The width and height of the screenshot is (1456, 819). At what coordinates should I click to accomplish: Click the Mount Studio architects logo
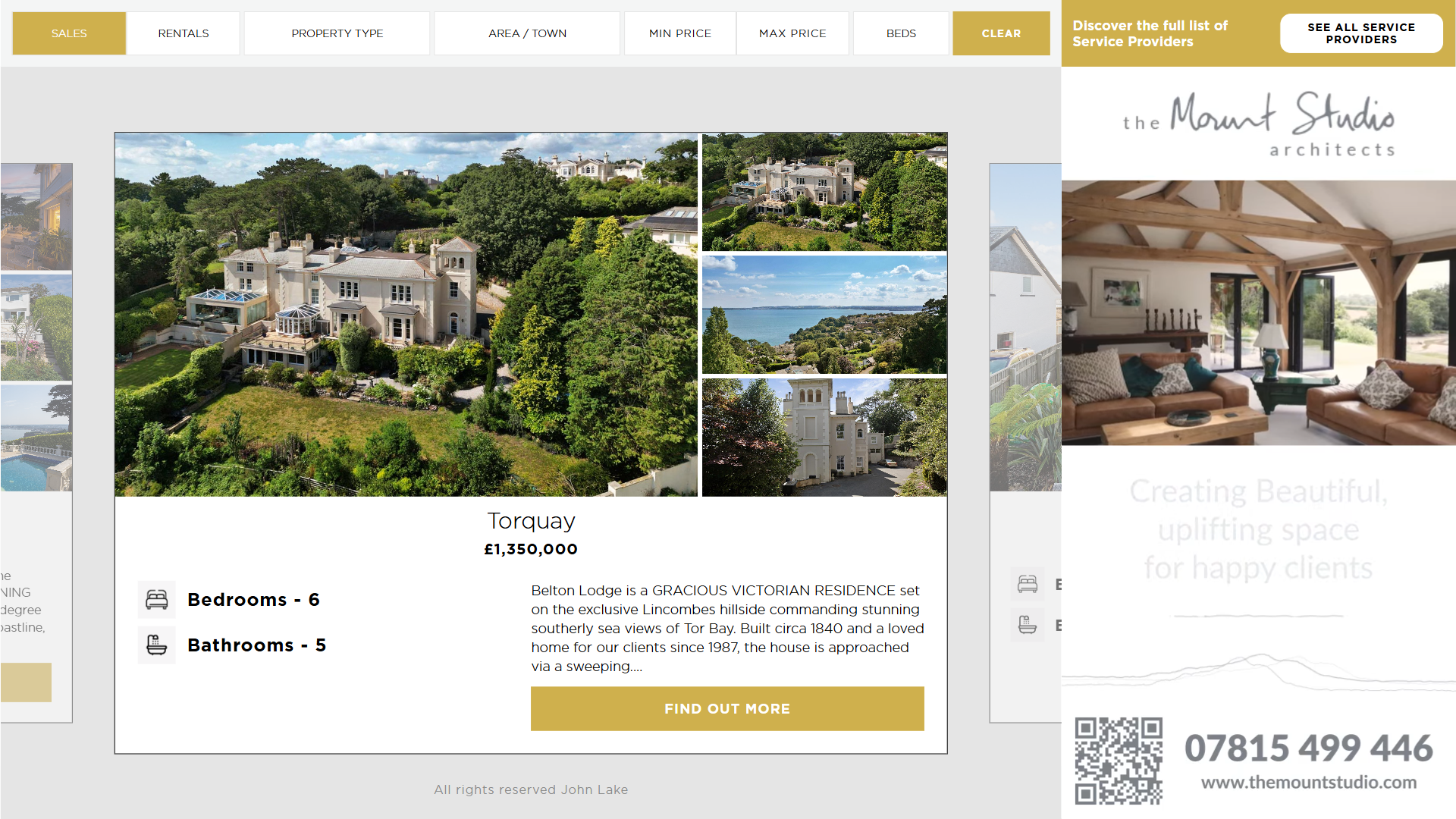coord(1259,125)
